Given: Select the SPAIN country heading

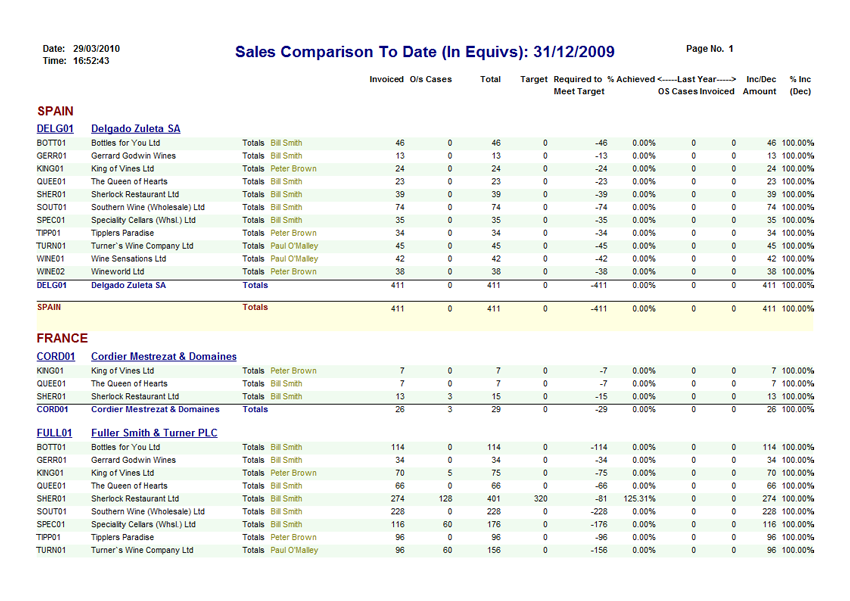Looking at the screenshot, I should 55,110.
